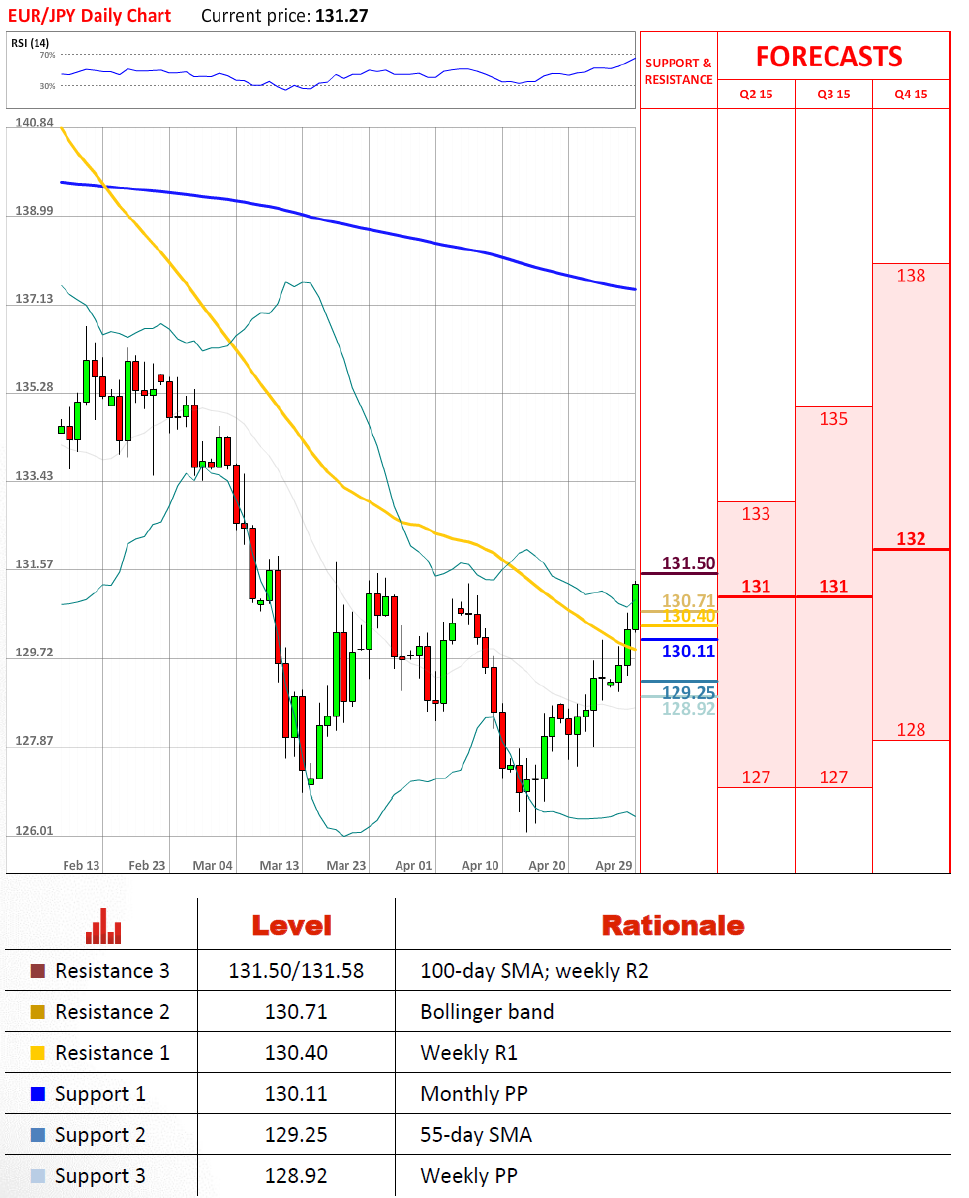Select the Resistance 2 orange color swatch
969x1198 pixels.
tap(37, 1012)
